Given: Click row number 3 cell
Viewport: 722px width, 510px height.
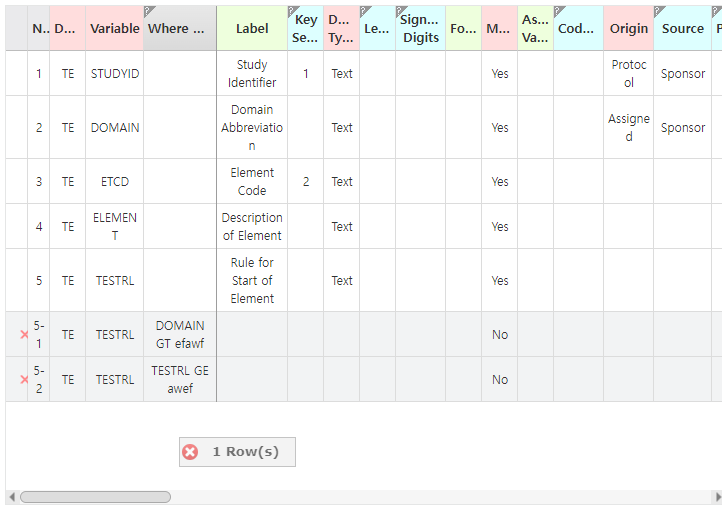Looking at the screenshot, I should (x=39, y=182).
